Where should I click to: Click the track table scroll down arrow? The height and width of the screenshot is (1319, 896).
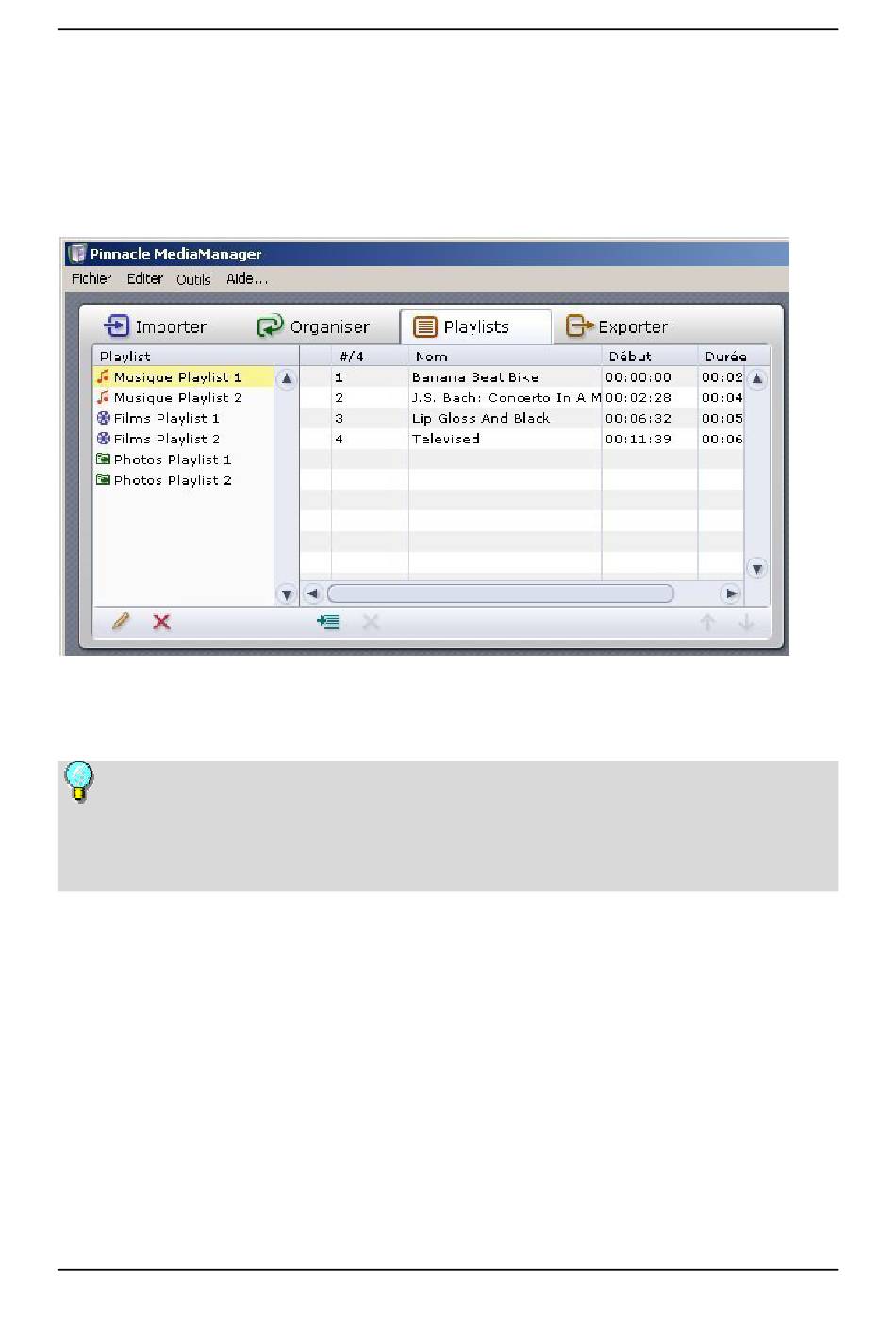(756, 568)
